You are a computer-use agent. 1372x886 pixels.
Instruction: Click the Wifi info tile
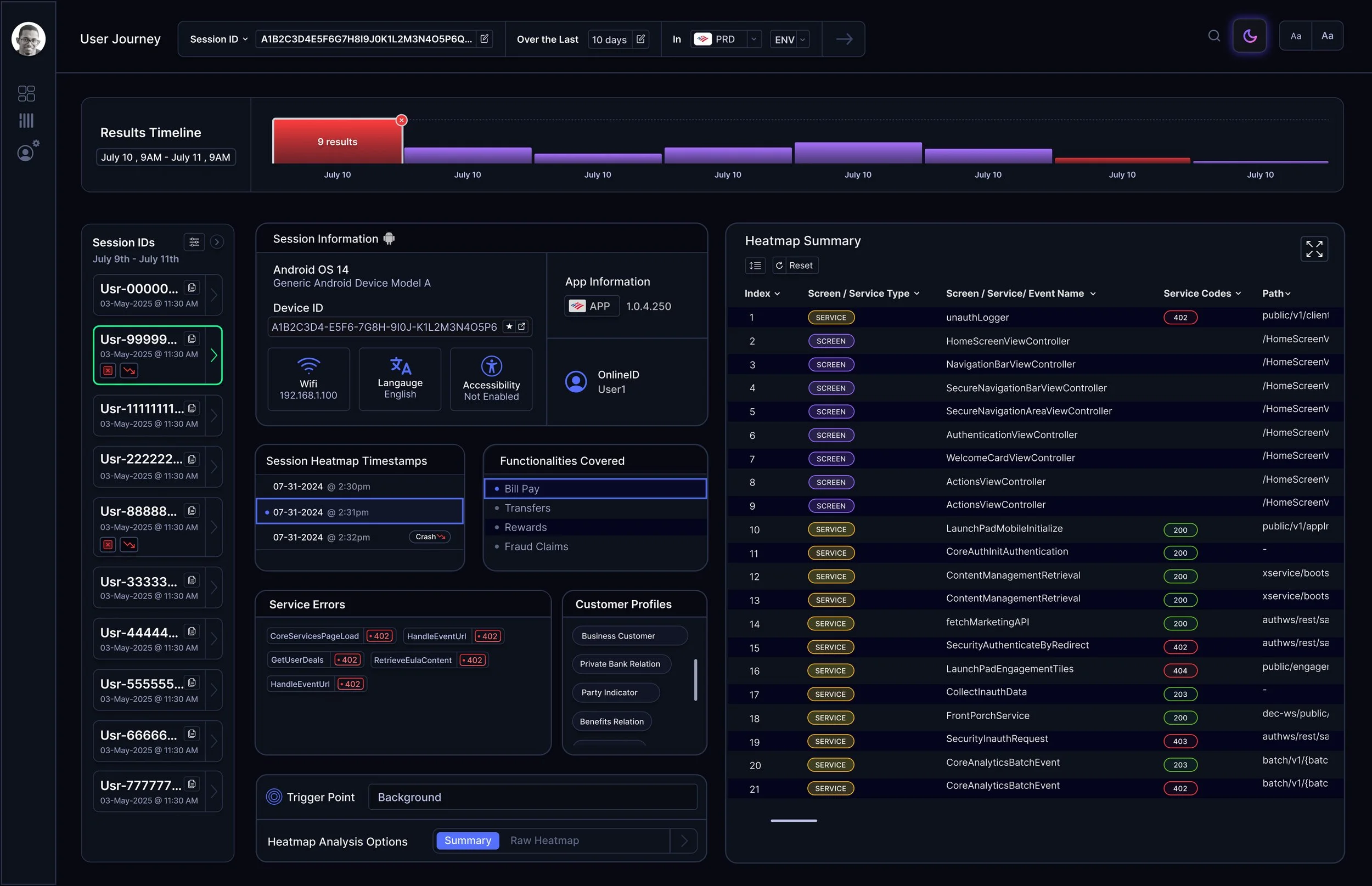coord(308,379)
